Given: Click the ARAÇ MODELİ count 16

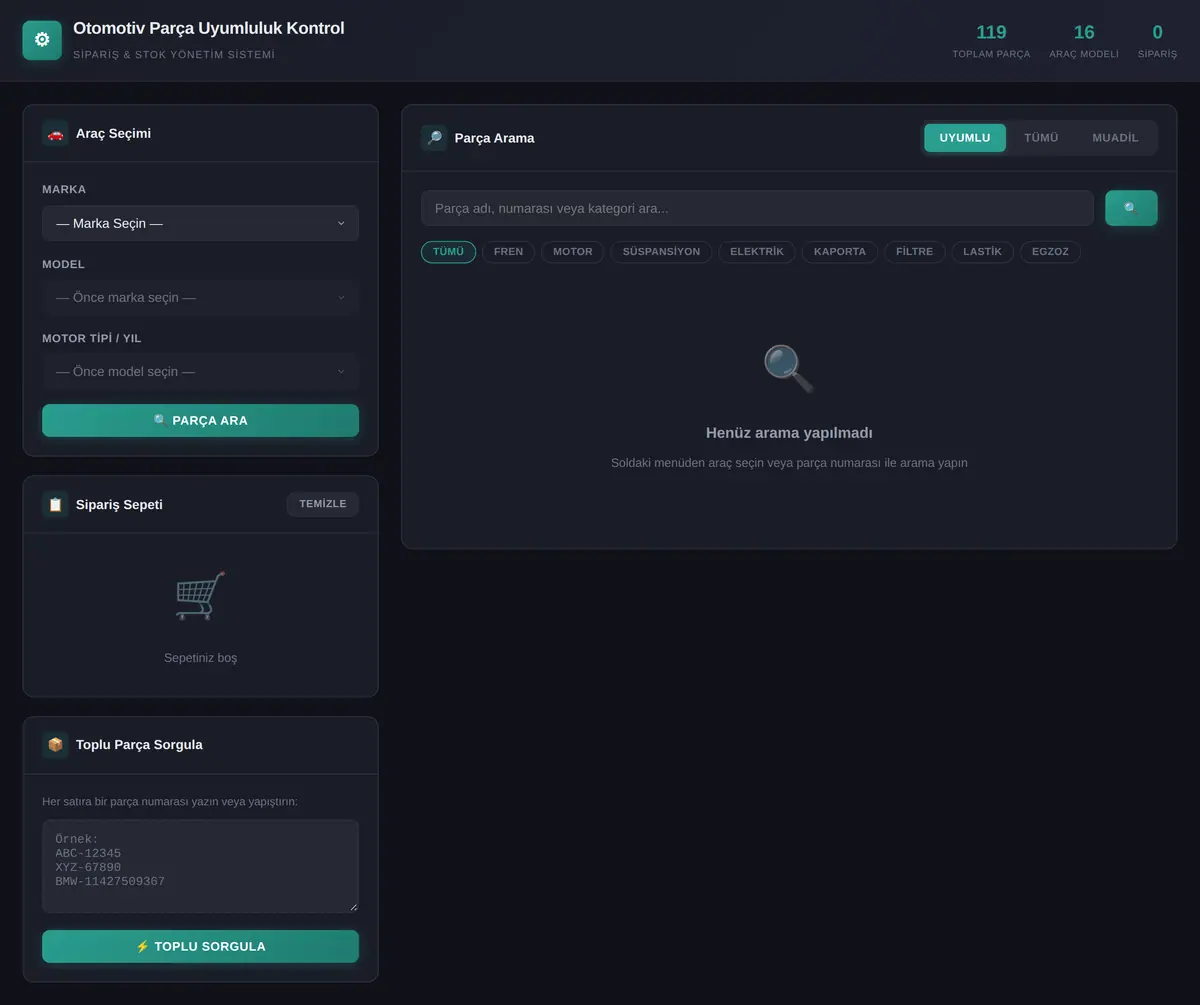Looking at the screenshot, I should click(1084, 32).
